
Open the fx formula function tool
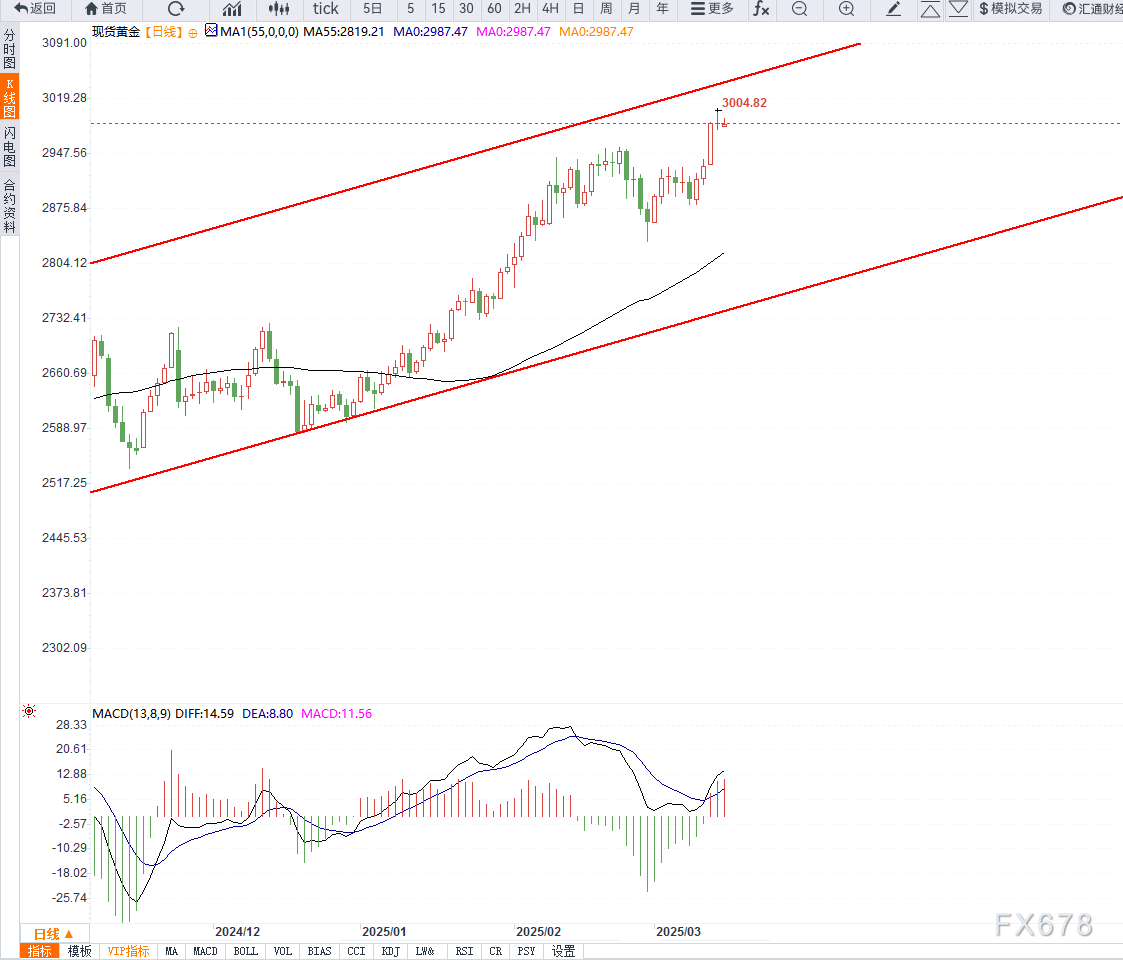tap(761, 9)
